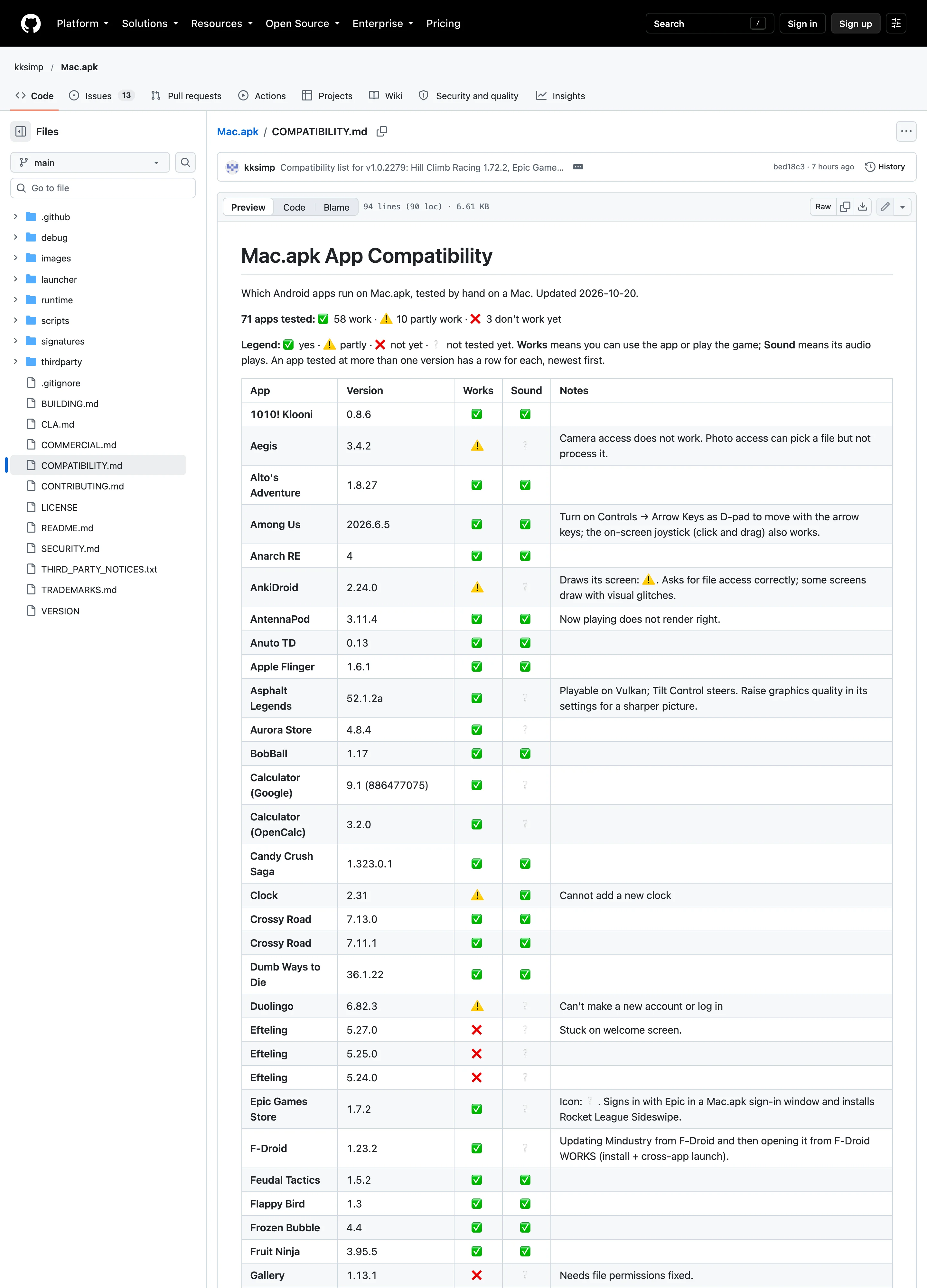The image size is (927, 1288).
Task: Copy the COMPATIBILITY.md path
Action: (x=382, y=132)
